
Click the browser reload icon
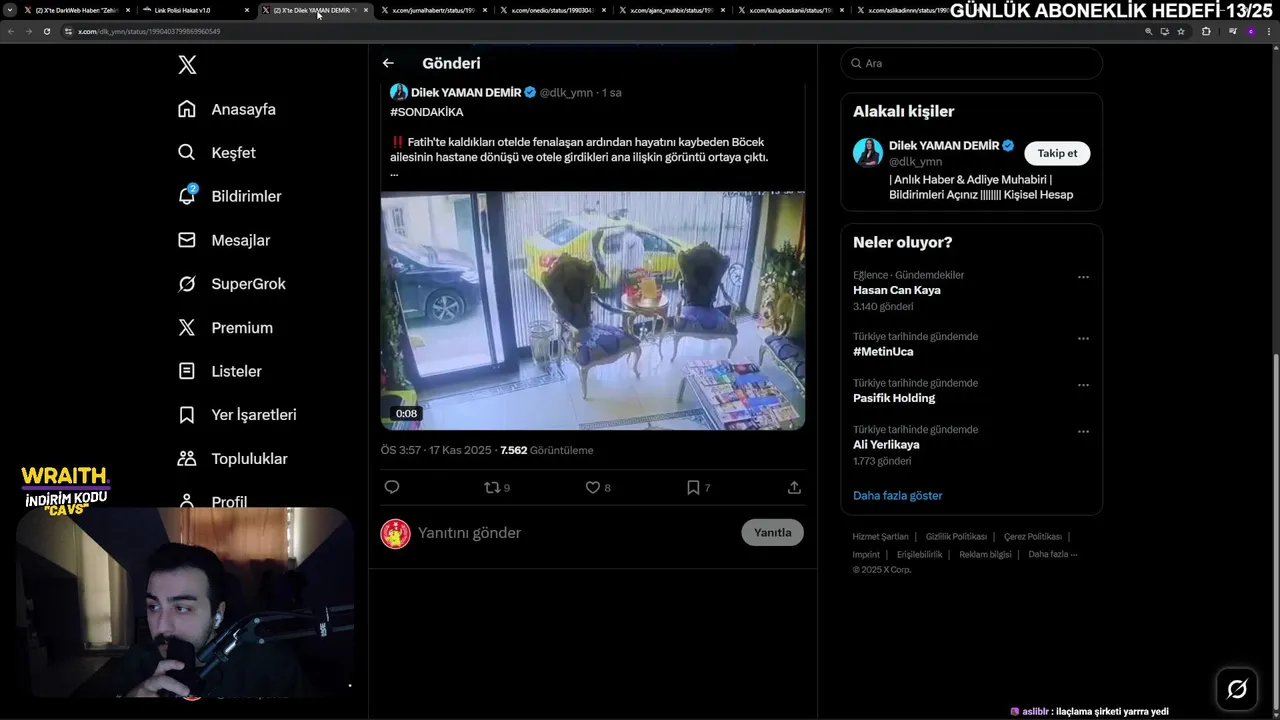pyautogui.click(x=47, y=31)
